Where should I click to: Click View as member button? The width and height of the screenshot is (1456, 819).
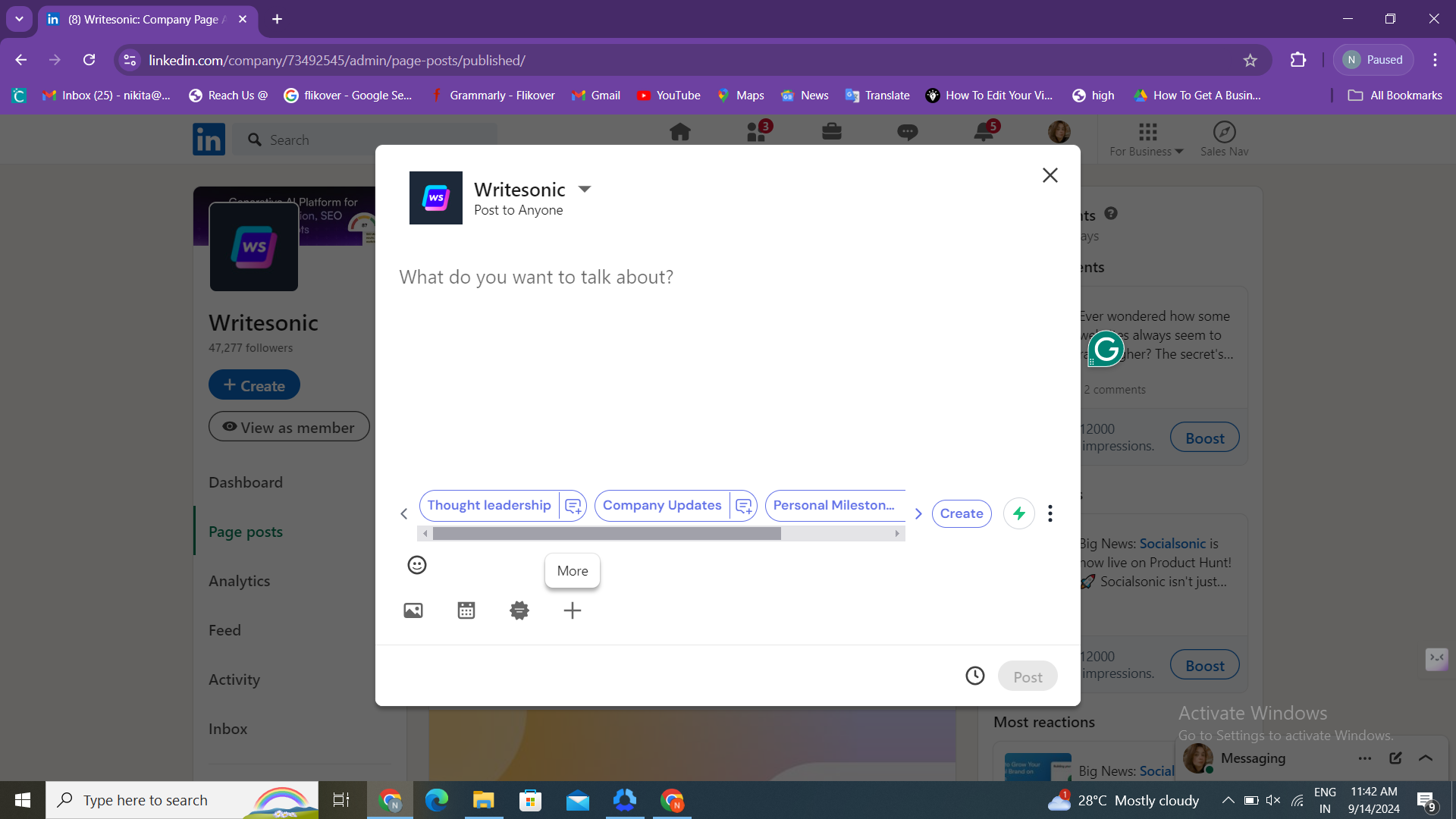point(289,427)
